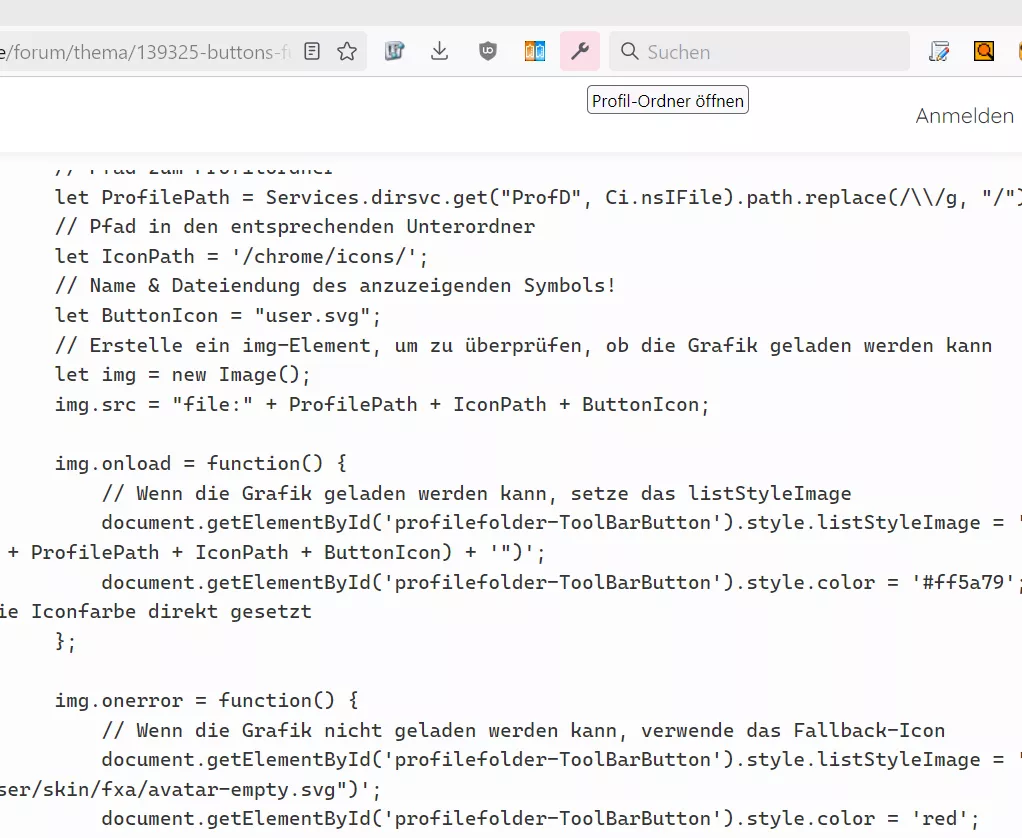1022x838 pixels.
Task: Click the img.onload function line
Action: point(201,463)
